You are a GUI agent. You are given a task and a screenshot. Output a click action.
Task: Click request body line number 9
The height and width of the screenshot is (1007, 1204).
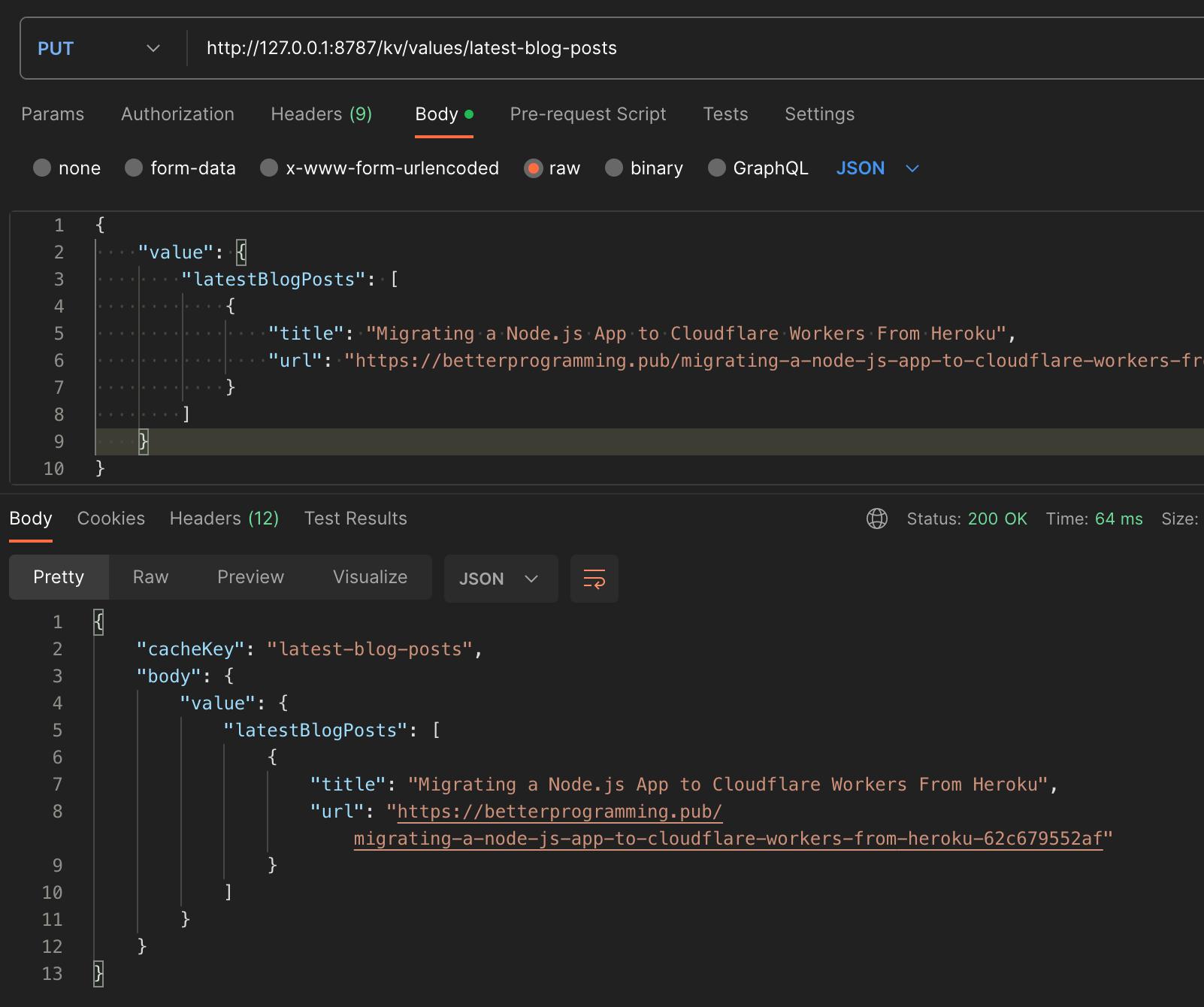pyautogui.click(x=59, y=442)
